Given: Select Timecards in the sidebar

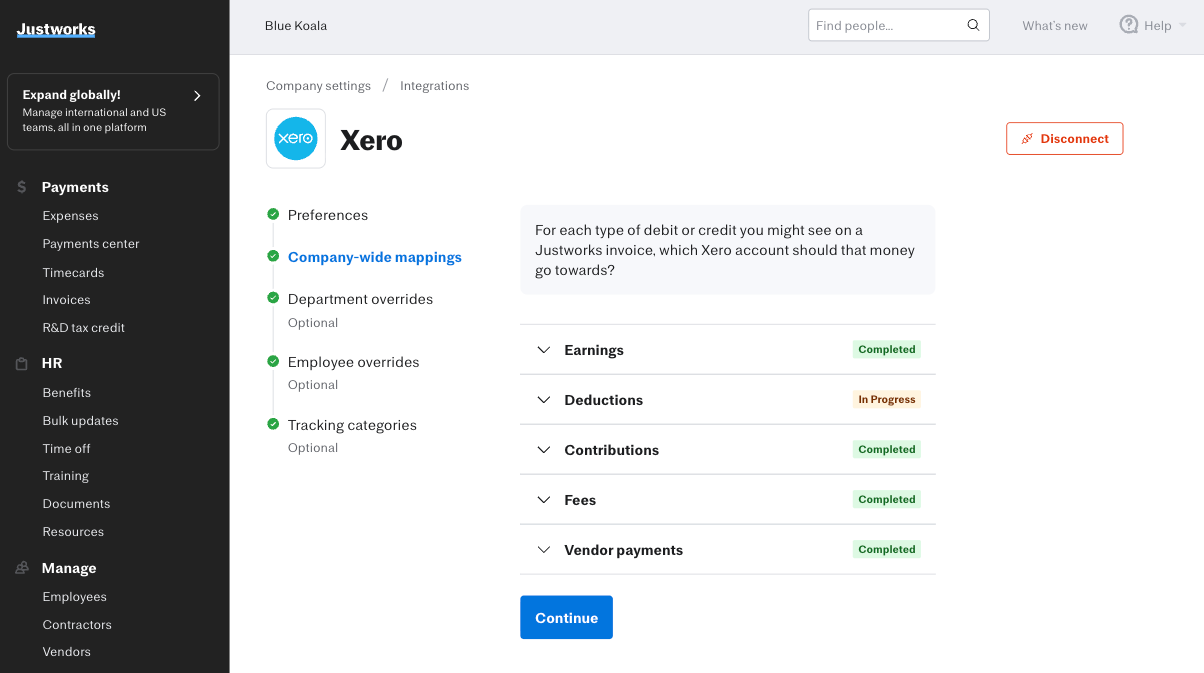Looking at the screenshot, I should click(73, 272).
